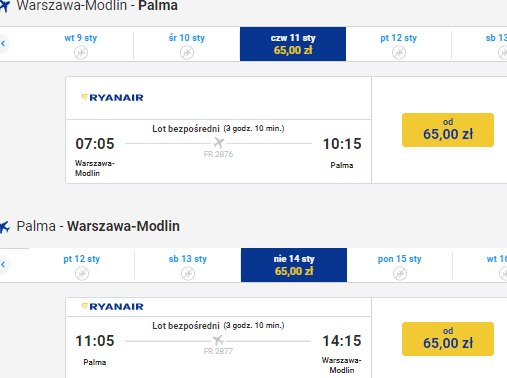Click the no-flight icon under pt 12 sty outbound
Viewport: 507px width, 378px height.
point(399,53)
